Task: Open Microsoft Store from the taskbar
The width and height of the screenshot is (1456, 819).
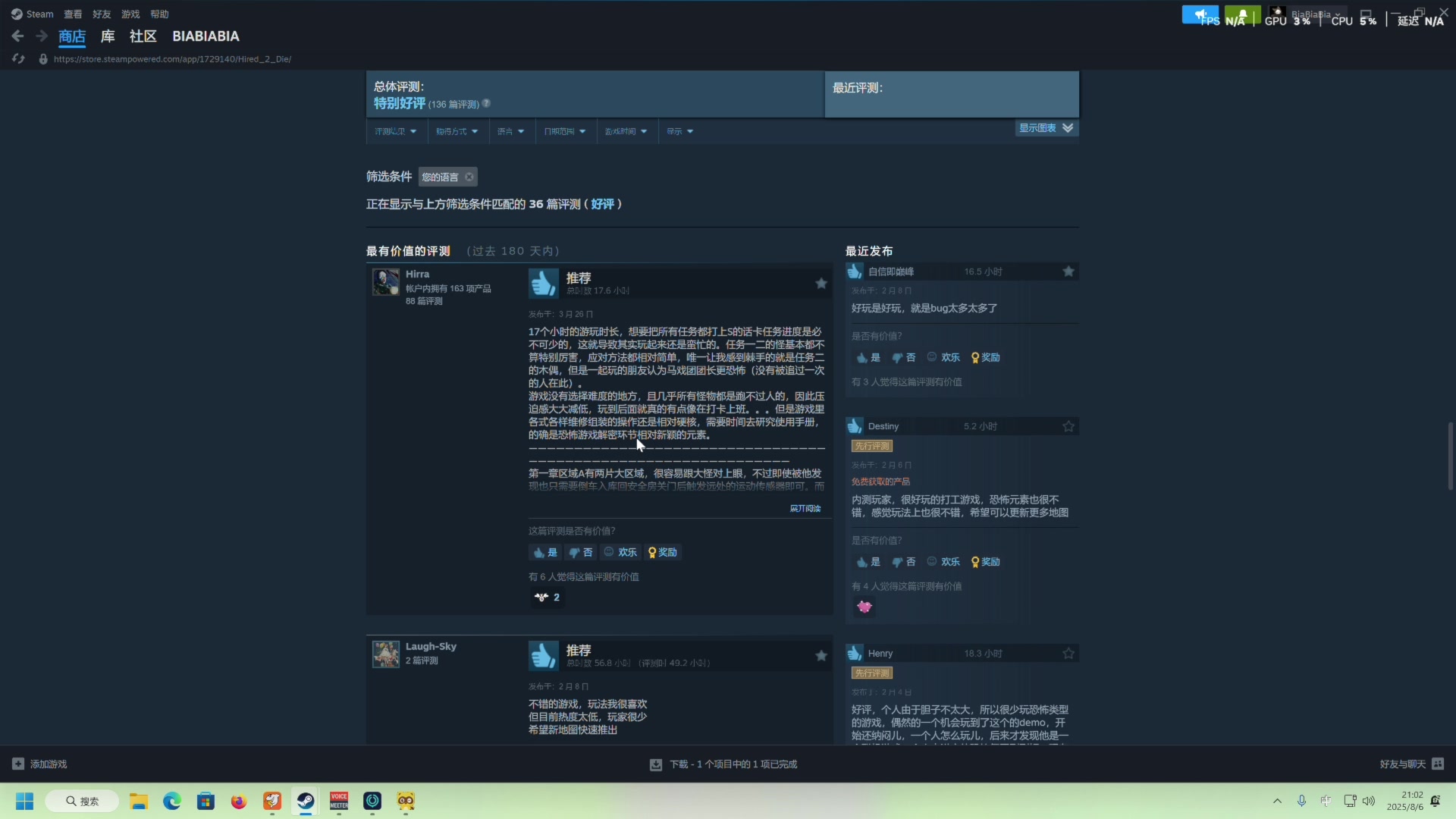Action: tap(206, 801)
